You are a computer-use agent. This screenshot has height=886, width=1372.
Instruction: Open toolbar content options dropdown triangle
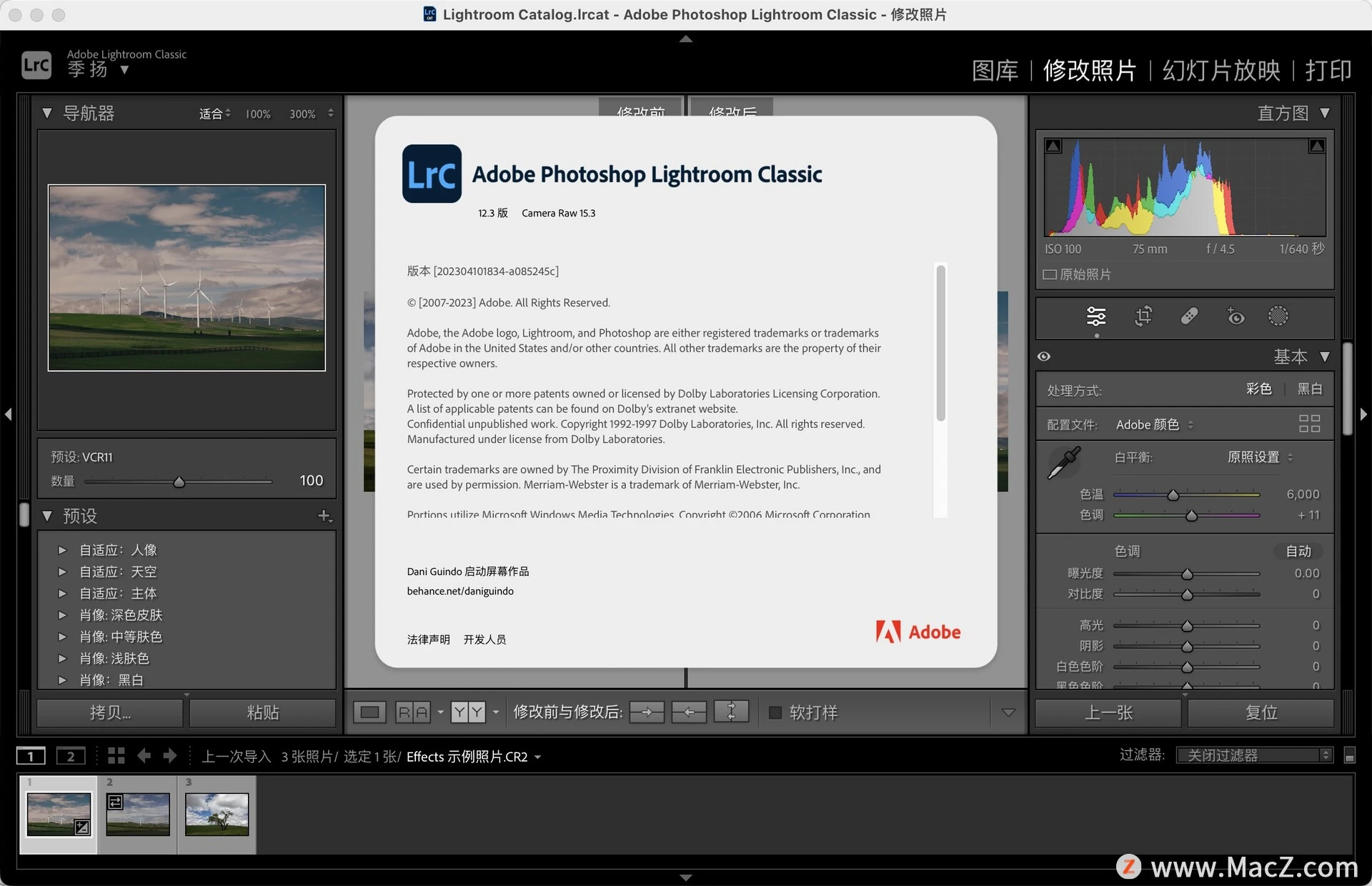1008,712
